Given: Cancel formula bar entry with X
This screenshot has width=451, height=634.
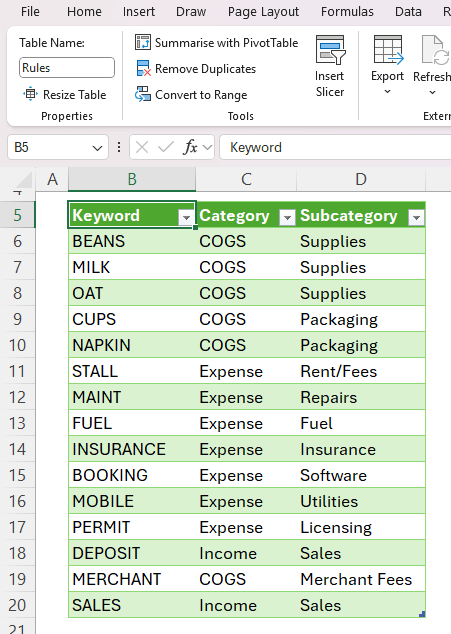Looking at the screenshot, I should [x=142, y=147].
